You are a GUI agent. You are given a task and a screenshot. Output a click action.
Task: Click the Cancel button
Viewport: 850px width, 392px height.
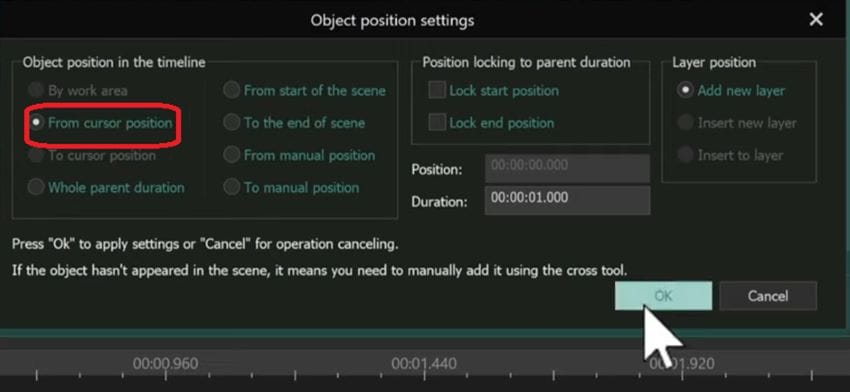768,295
